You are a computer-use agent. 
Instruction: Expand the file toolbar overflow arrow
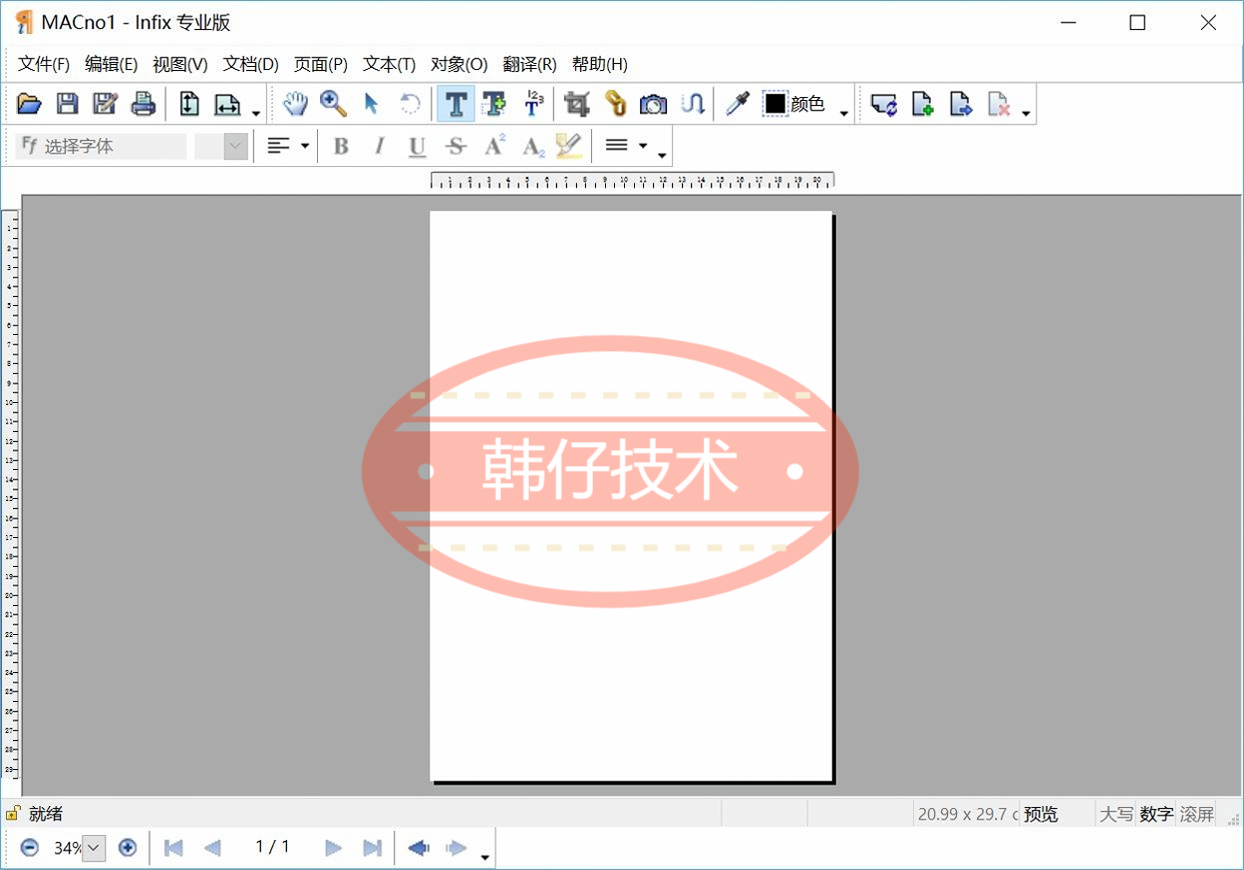[256, 112]
